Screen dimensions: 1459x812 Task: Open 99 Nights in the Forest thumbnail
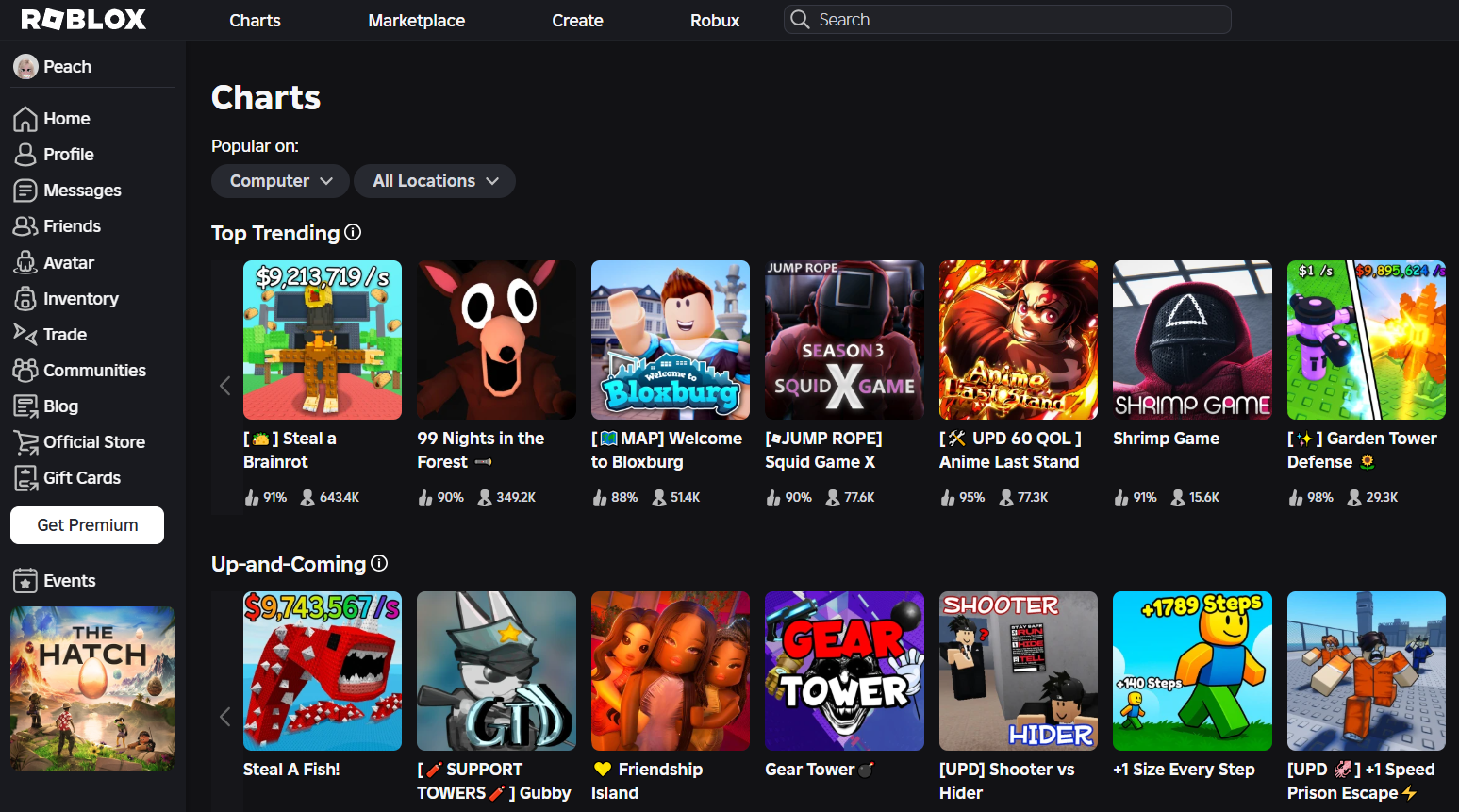(496, 340)
